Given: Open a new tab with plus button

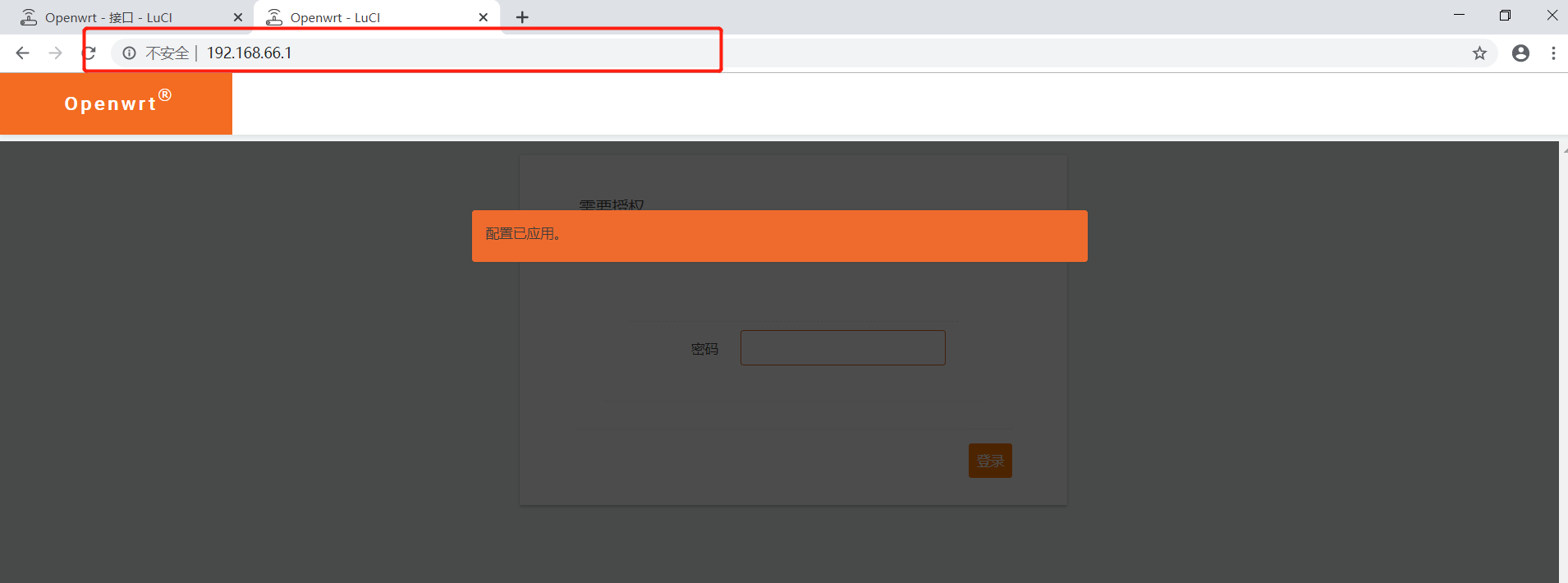Looking at the screenshot, I should coord(522,17).
